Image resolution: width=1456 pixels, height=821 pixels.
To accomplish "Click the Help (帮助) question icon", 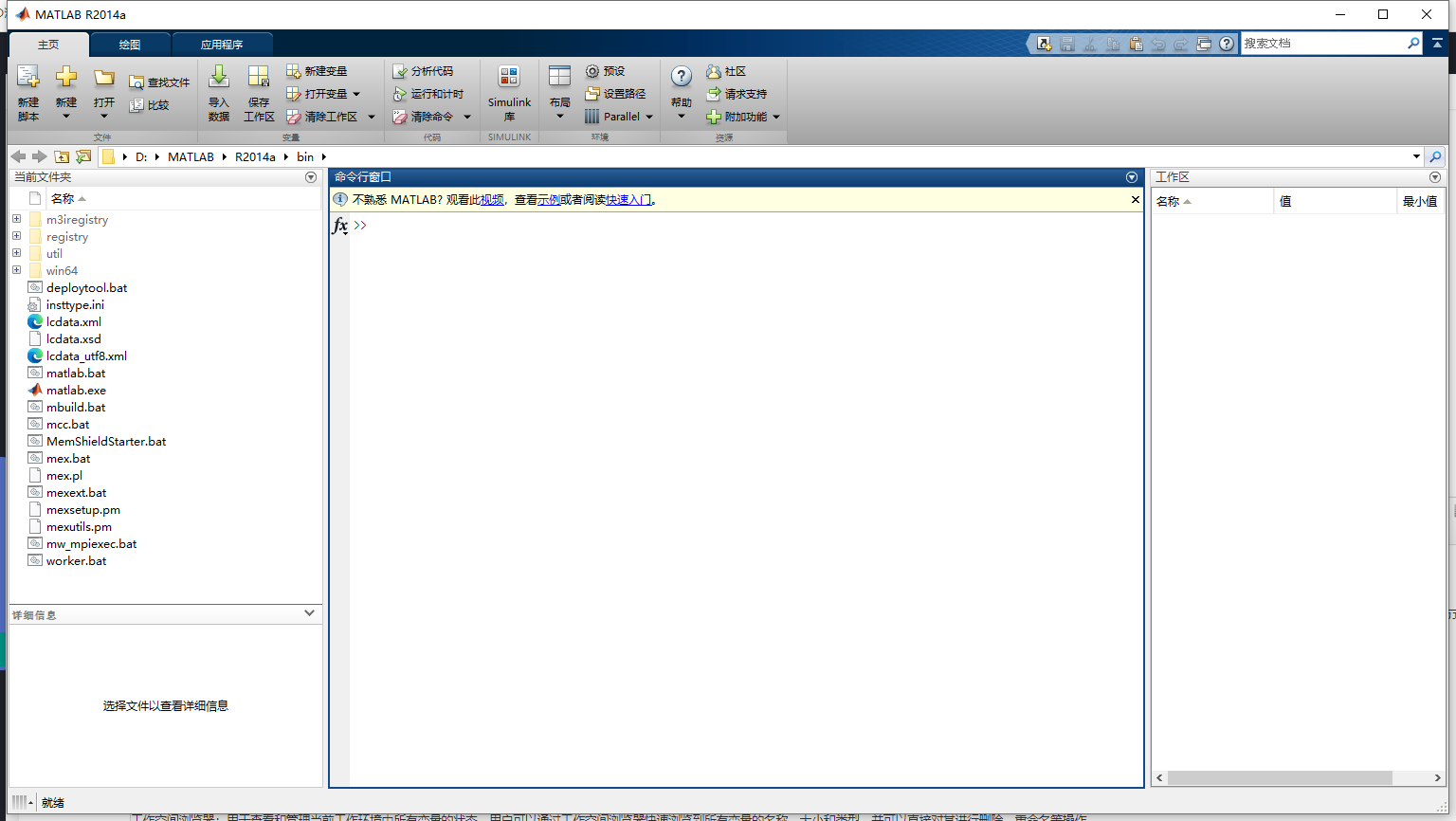I will 682,78.
